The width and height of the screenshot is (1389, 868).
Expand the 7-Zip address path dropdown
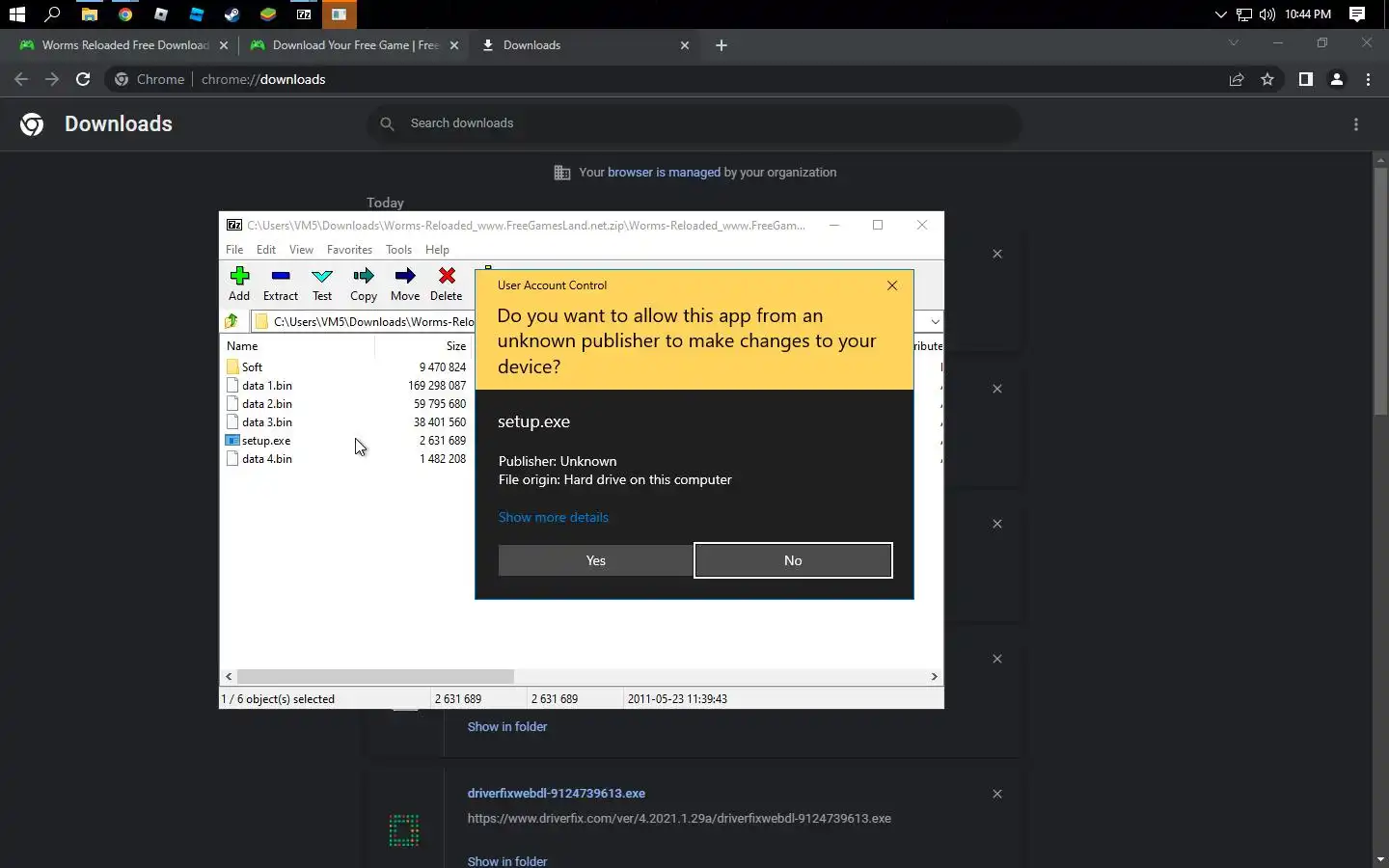click(935, 321)
